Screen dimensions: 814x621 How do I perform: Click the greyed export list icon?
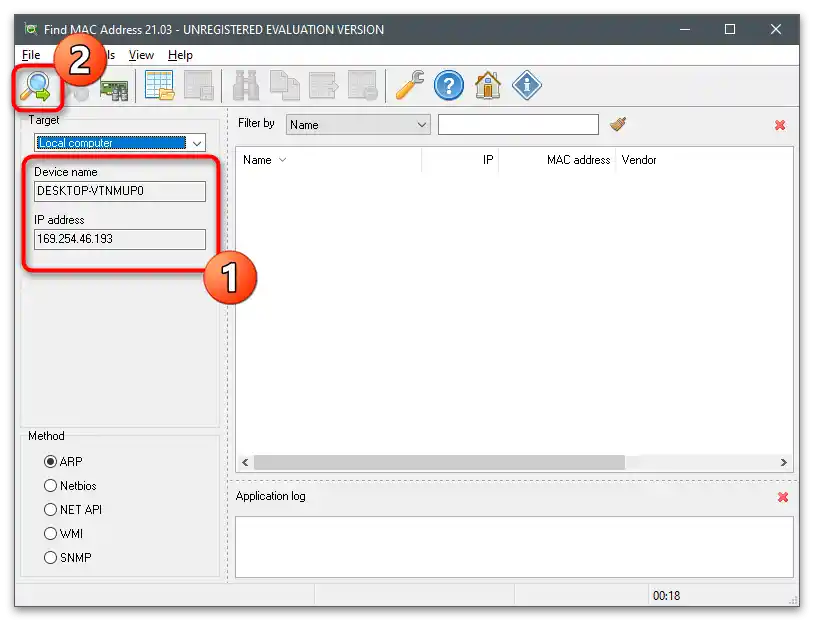coord(323,86)
